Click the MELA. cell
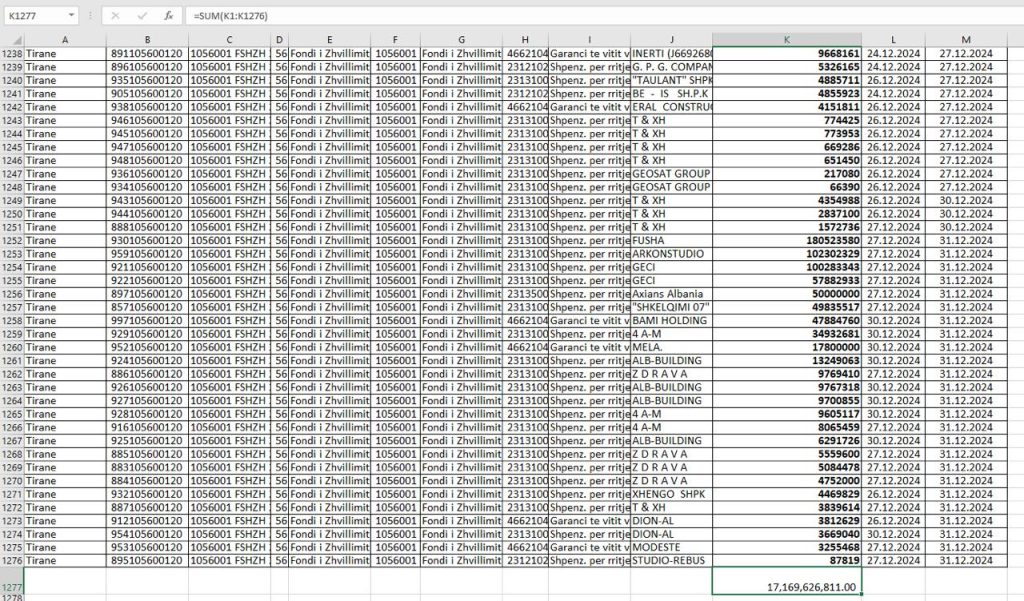The width and height of the screenshot is (1024, 601). point(671,347)
